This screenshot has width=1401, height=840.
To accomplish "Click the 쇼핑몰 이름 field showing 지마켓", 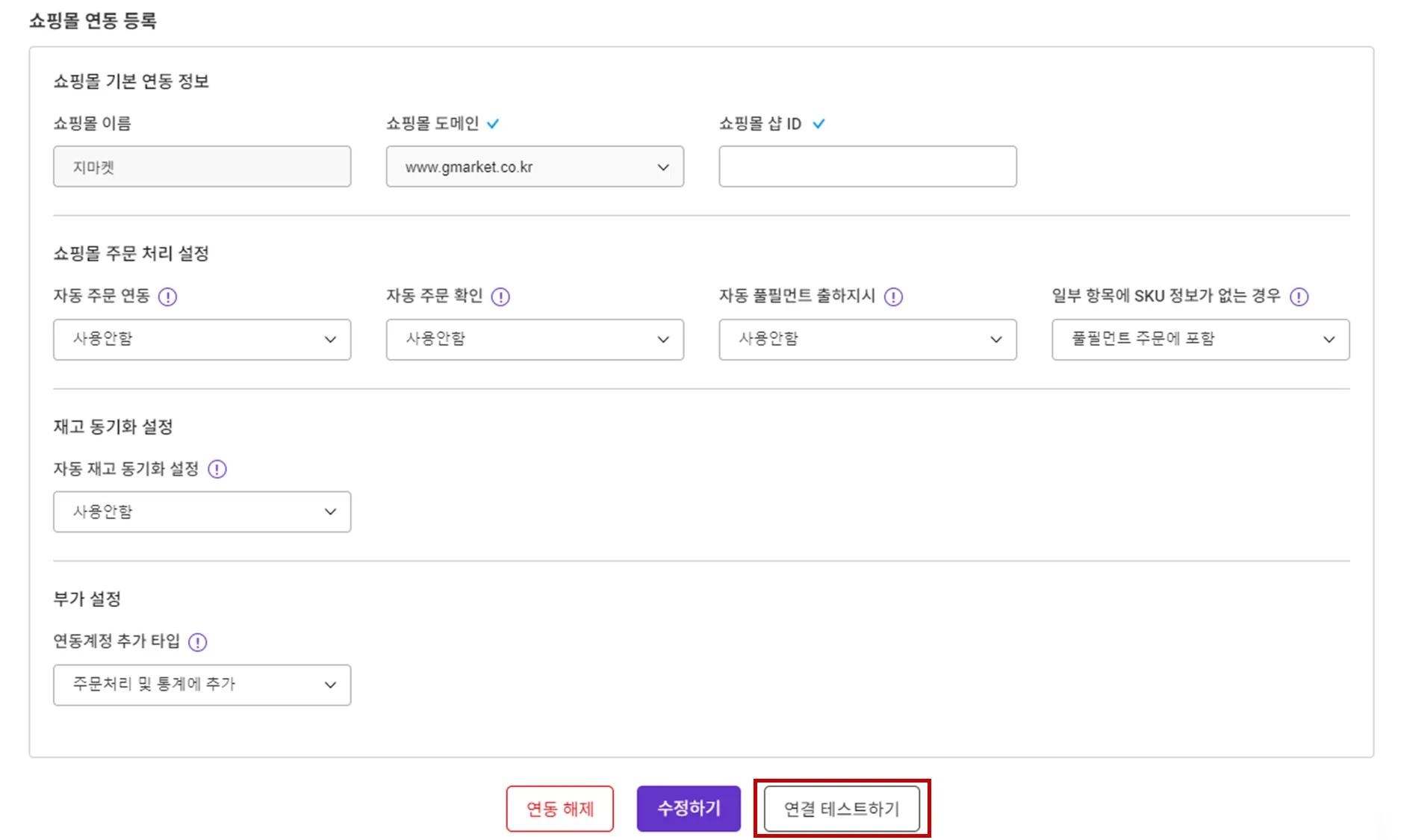I will 202,167.
